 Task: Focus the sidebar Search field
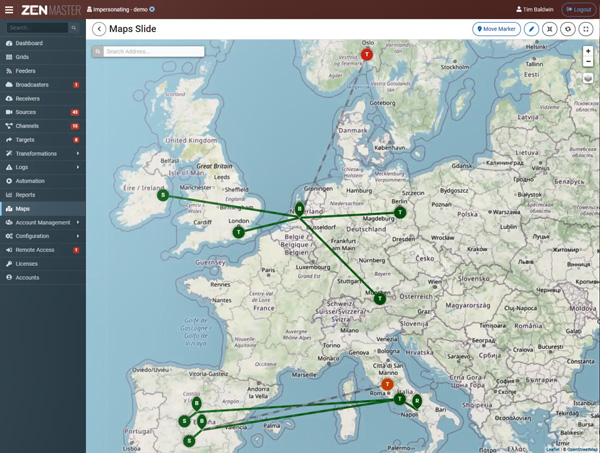[x=37, y=28]
